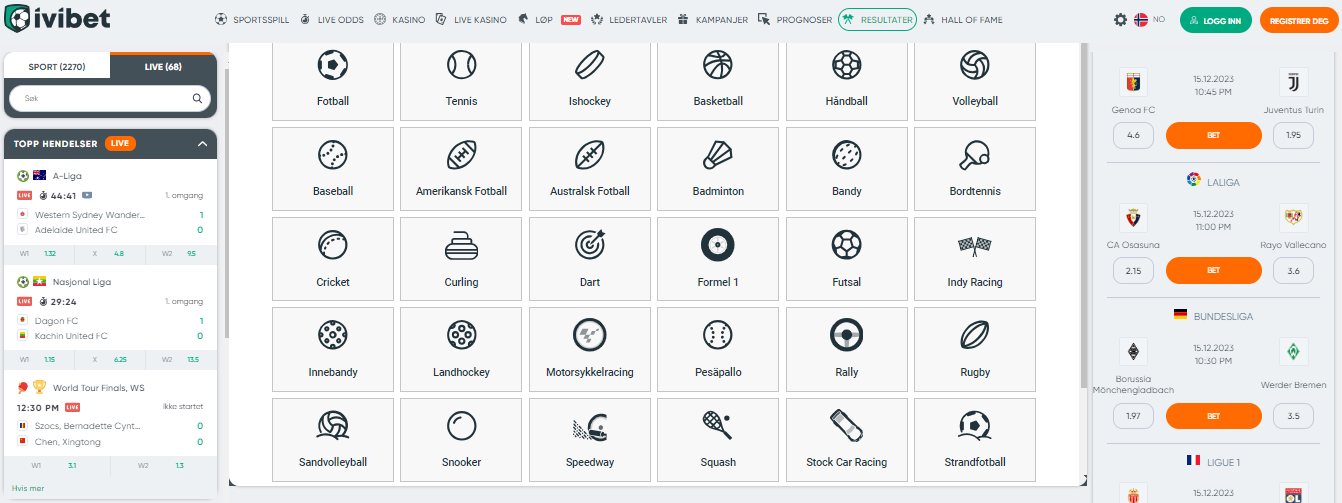Choose the Ishockey tile
The height and width of the screenshot is (503, 1342).
[x=590, y=82]
